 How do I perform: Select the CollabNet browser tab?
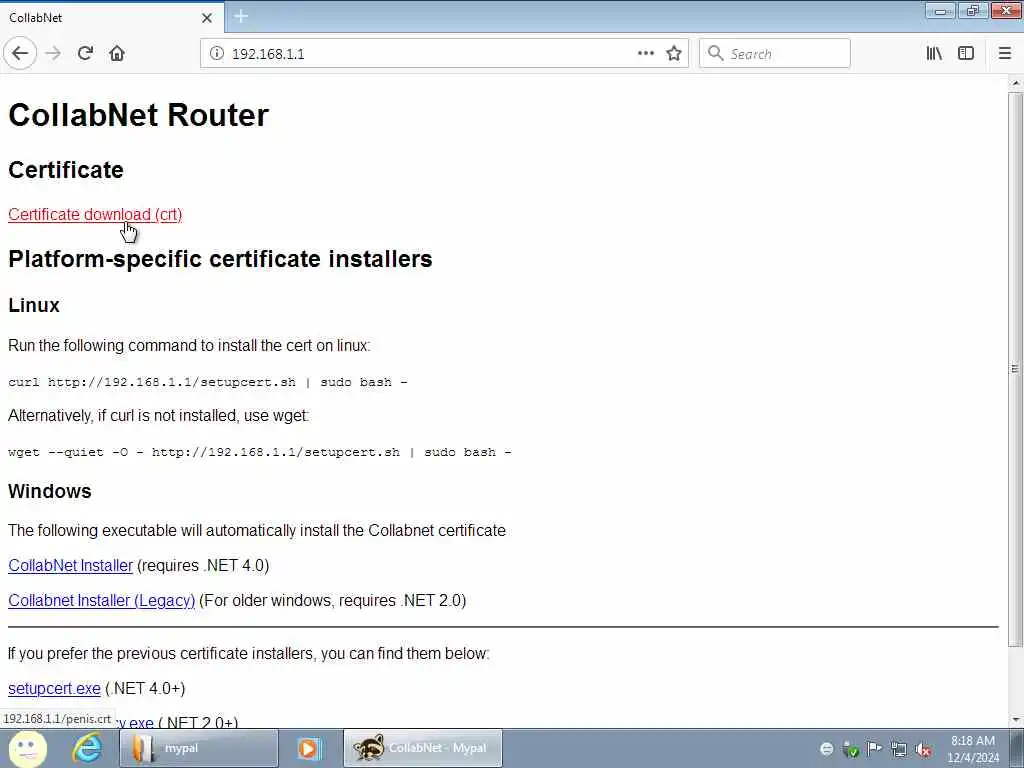pos(112,18)
